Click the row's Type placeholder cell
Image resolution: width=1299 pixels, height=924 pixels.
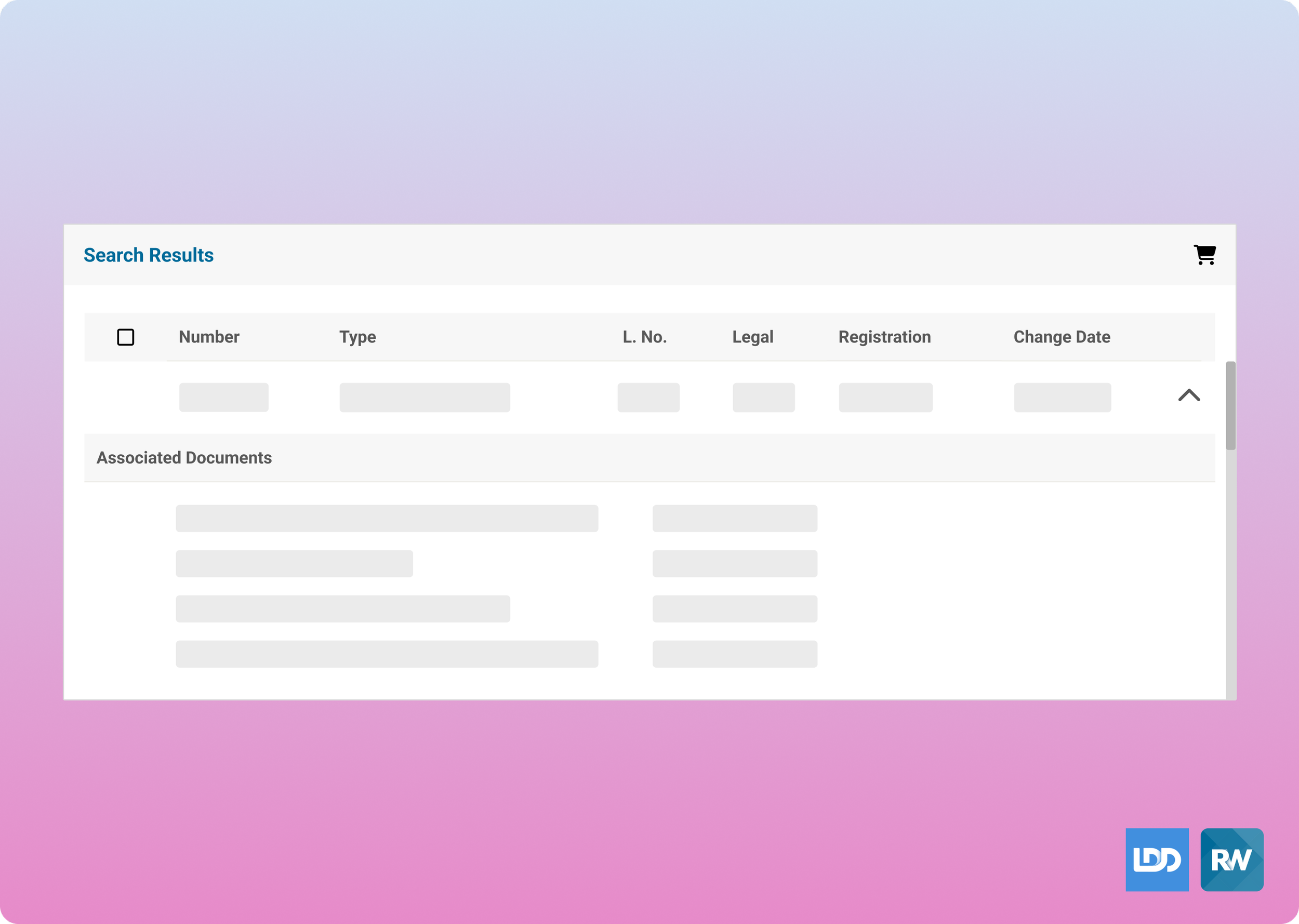click(x=425, y=397)
